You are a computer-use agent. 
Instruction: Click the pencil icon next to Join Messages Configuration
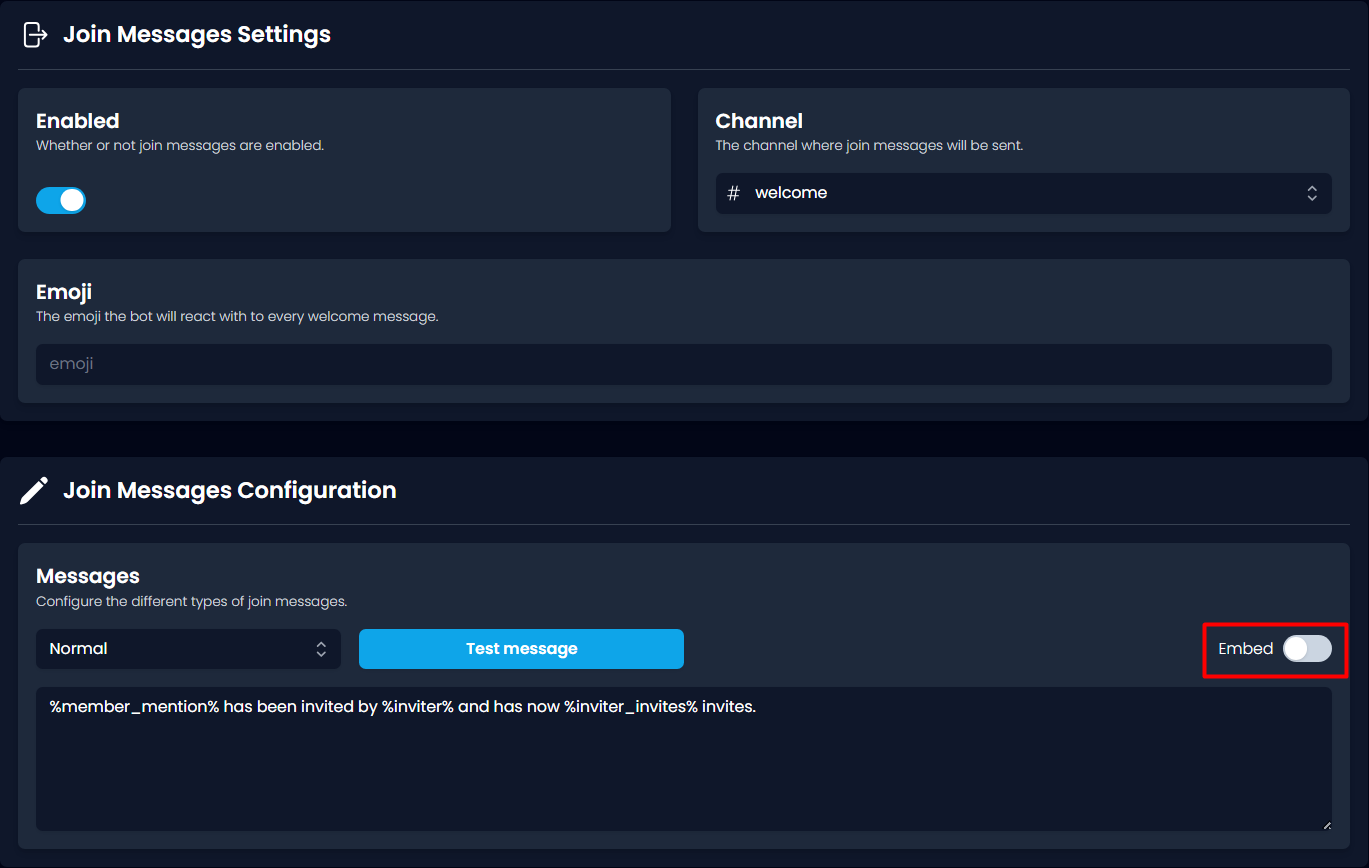(x=34, y=490)
